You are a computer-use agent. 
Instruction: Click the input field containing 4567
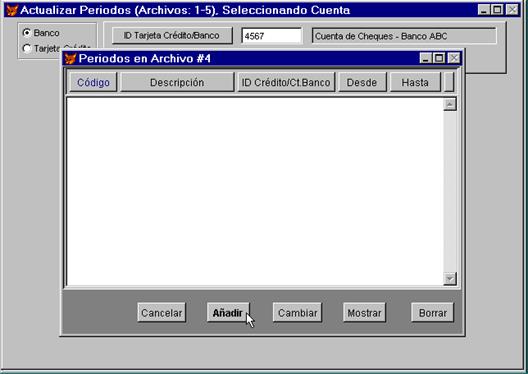[x=271, y=36]
